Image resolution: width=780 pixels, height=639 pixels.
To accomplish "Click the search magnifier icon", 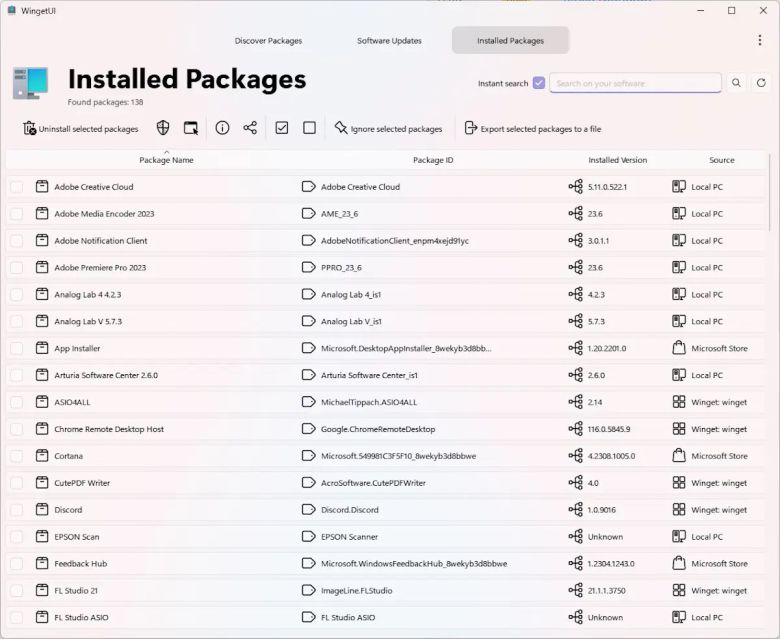I will 736,83.
